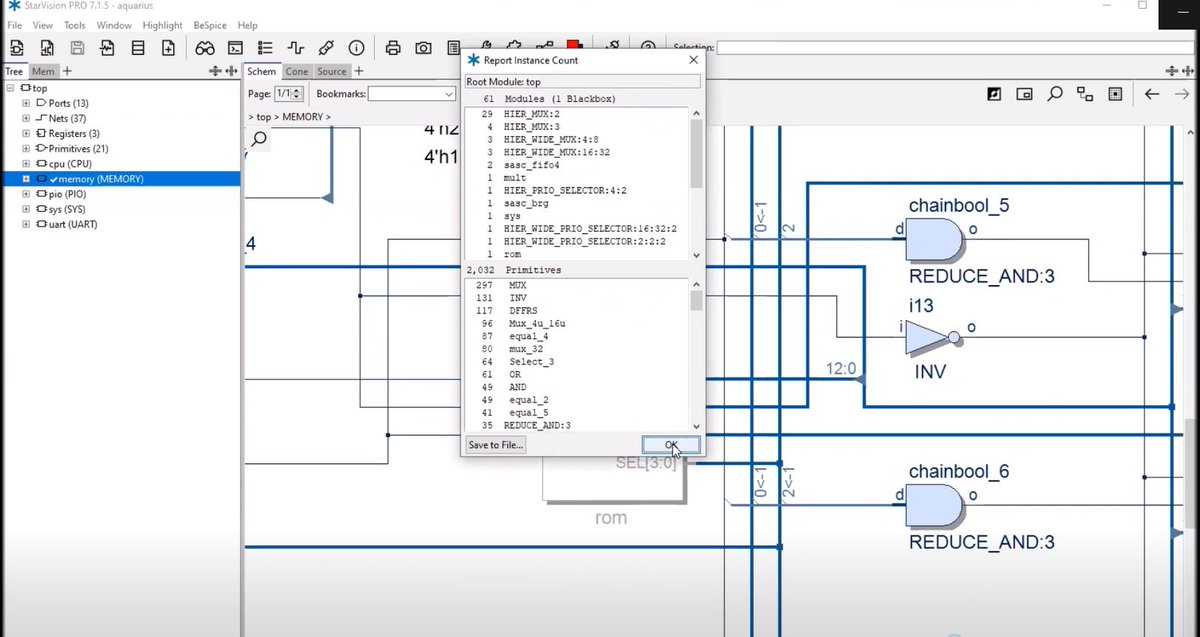Viewport: 1200px width, 637px height.
Task: Expand the Registers (3) node
Action: (27, 133)
